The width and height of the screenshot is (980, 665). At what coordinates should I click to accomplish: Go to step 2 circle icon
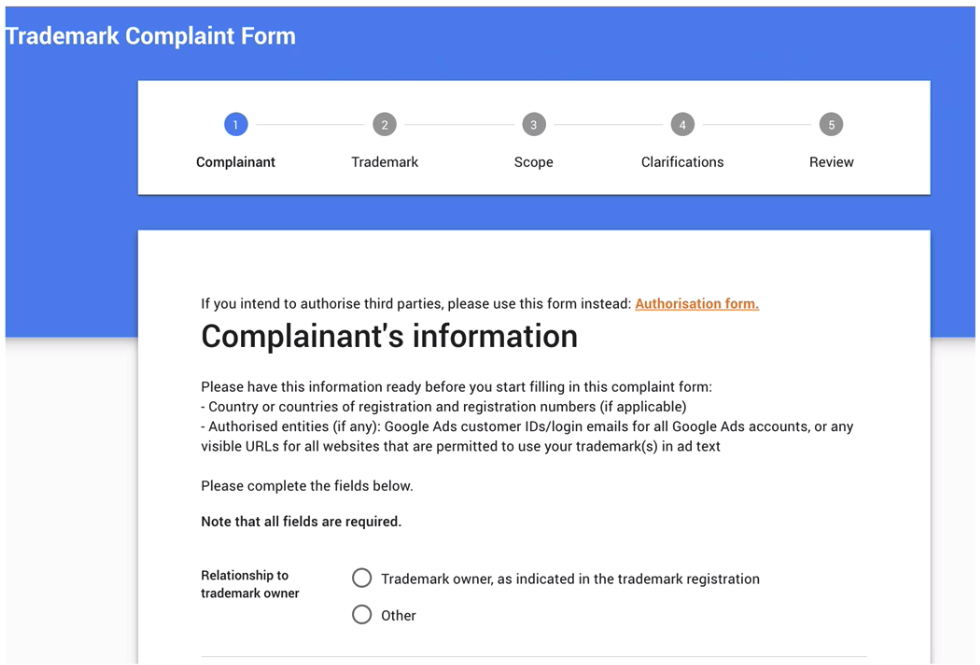click(x=384, y=124)
